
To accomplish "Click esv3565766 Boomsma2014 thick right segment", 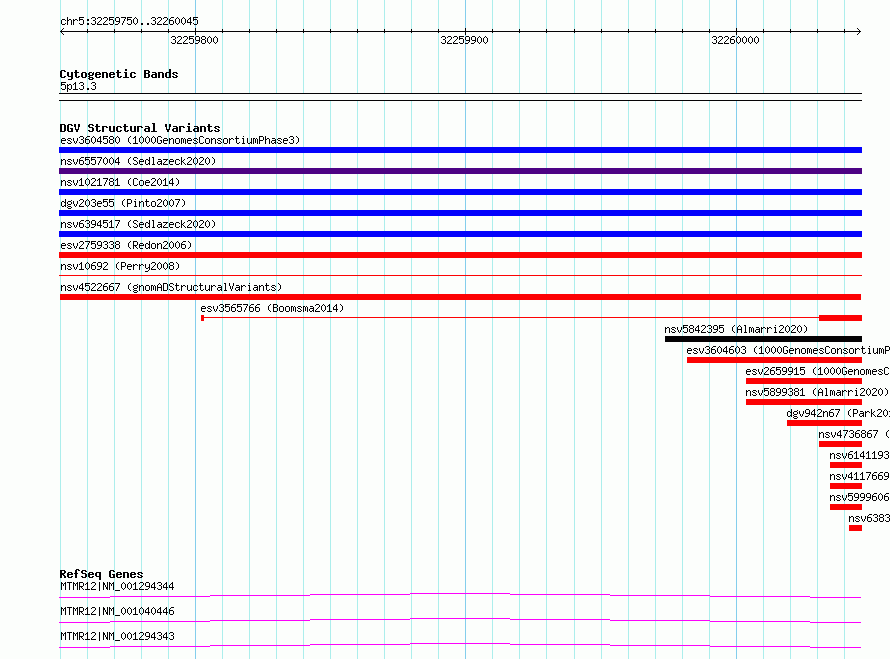I will [840, 318].
